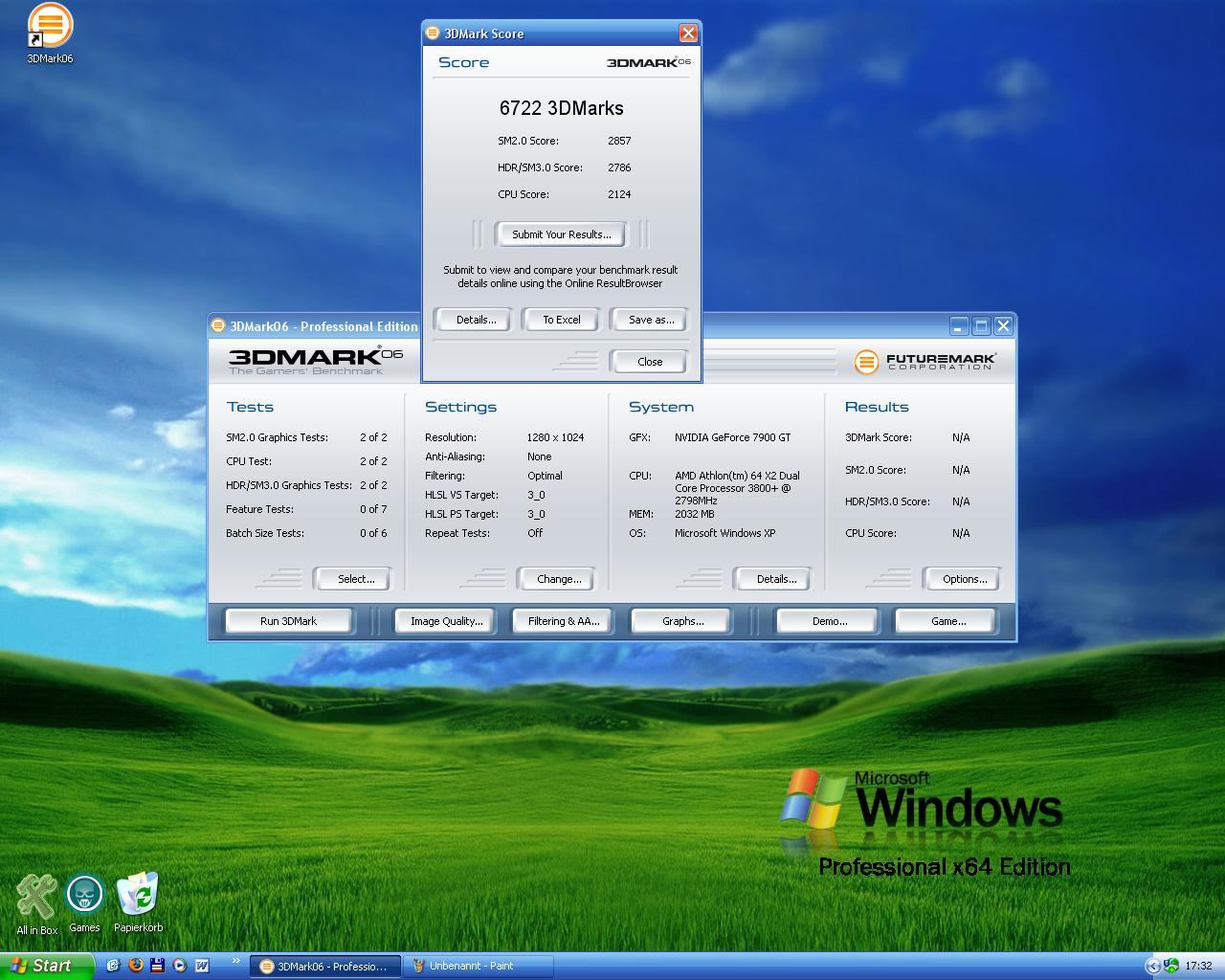Open Filtering & AA tool
This screenshot has height=980, width=1225.
(x=564, y=621)
